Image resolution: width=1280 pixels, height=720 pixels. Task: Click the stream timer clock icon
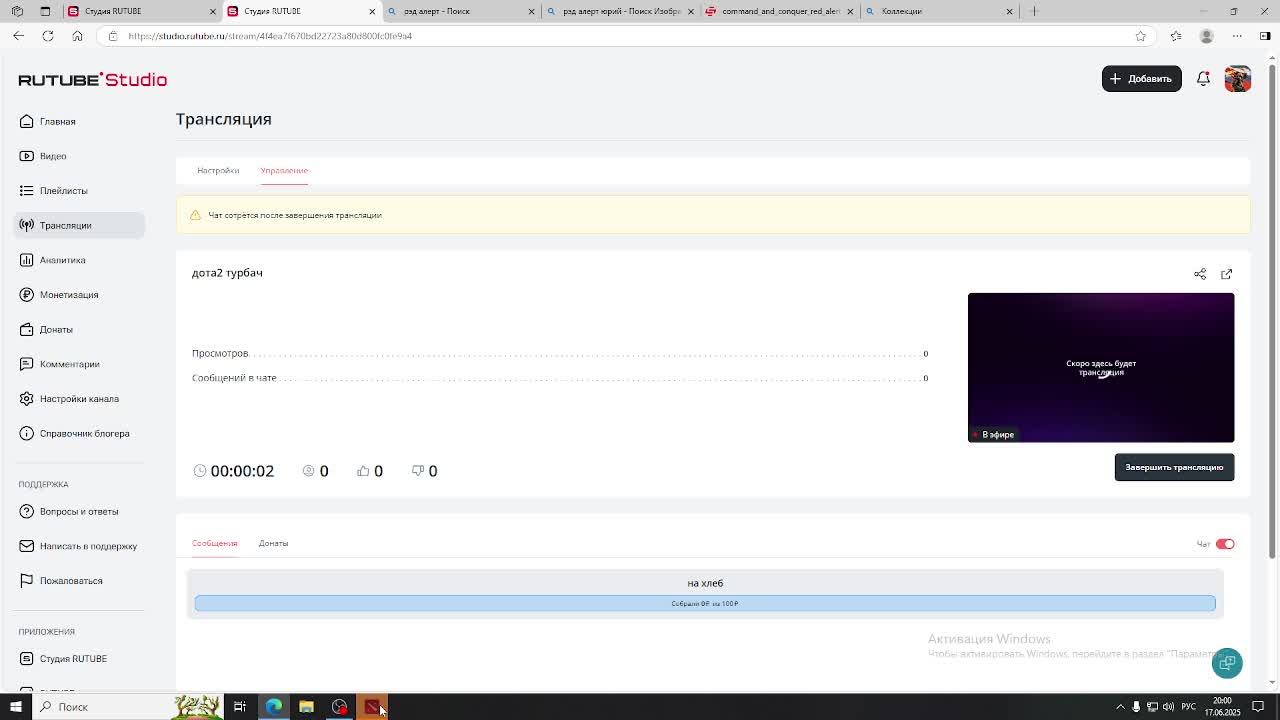(200, 471)
